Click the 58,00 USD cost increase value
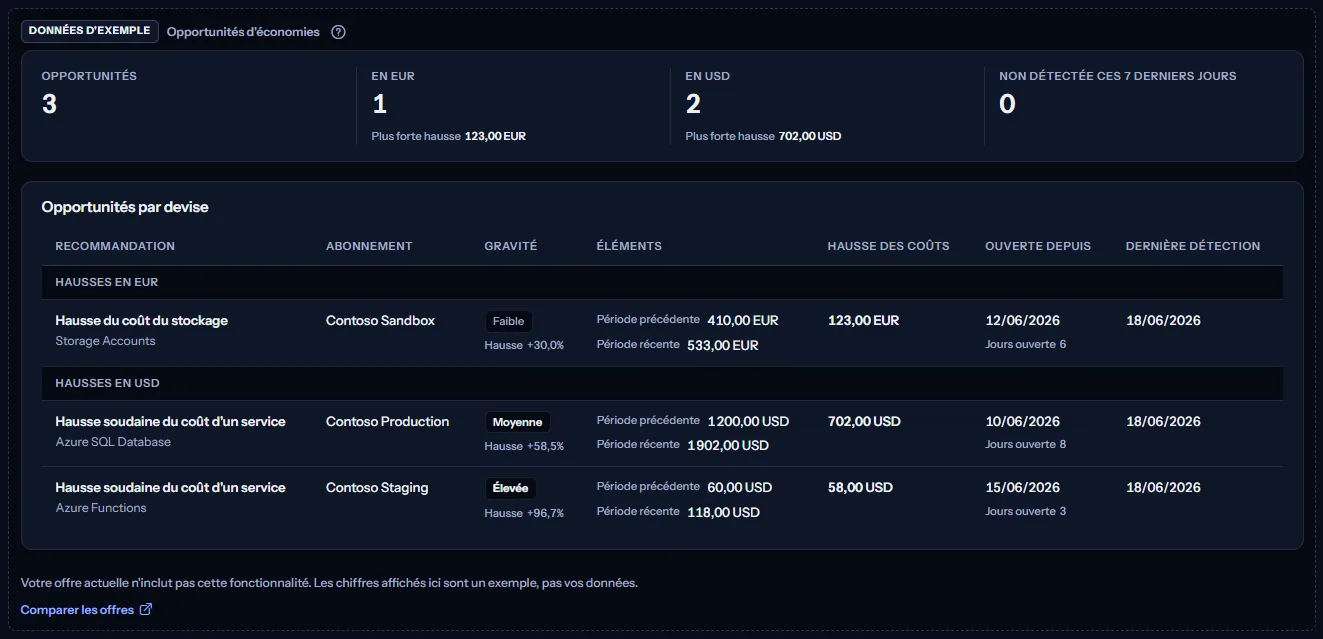Screen dimensions: 1323x639 pos(861,488)
